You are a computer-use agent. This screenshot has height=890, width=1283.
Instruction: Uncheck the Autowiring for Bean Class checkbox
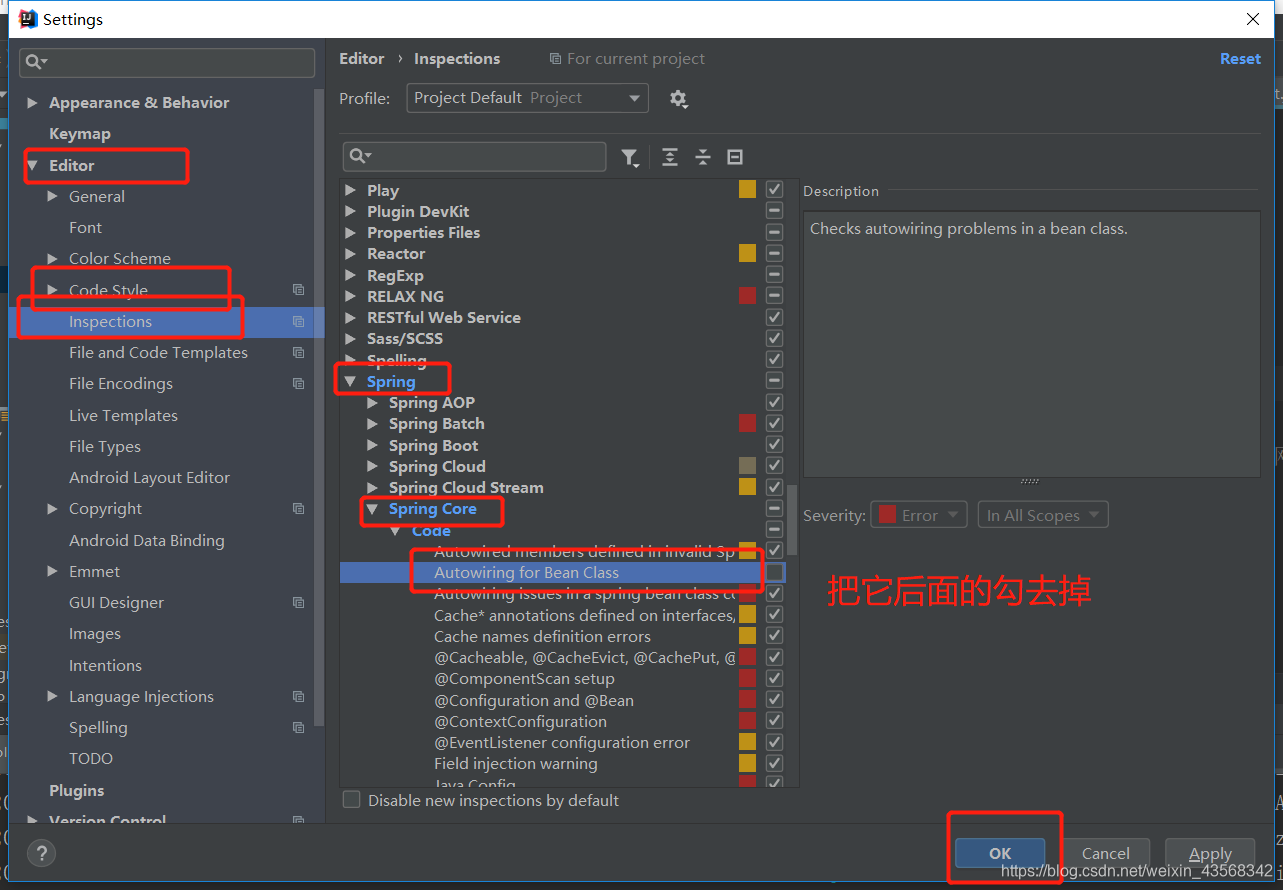(x=774, y=572)
